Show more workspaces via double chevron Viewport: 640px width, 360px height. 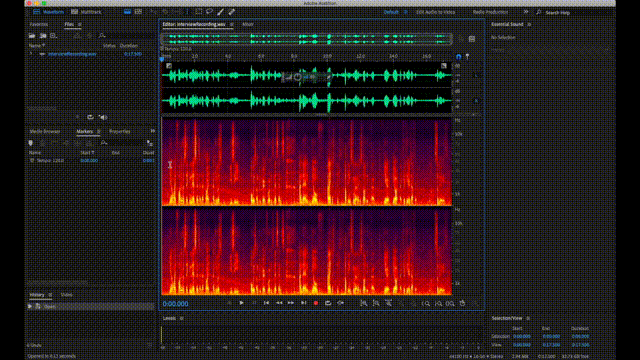(x=526, y=12)
